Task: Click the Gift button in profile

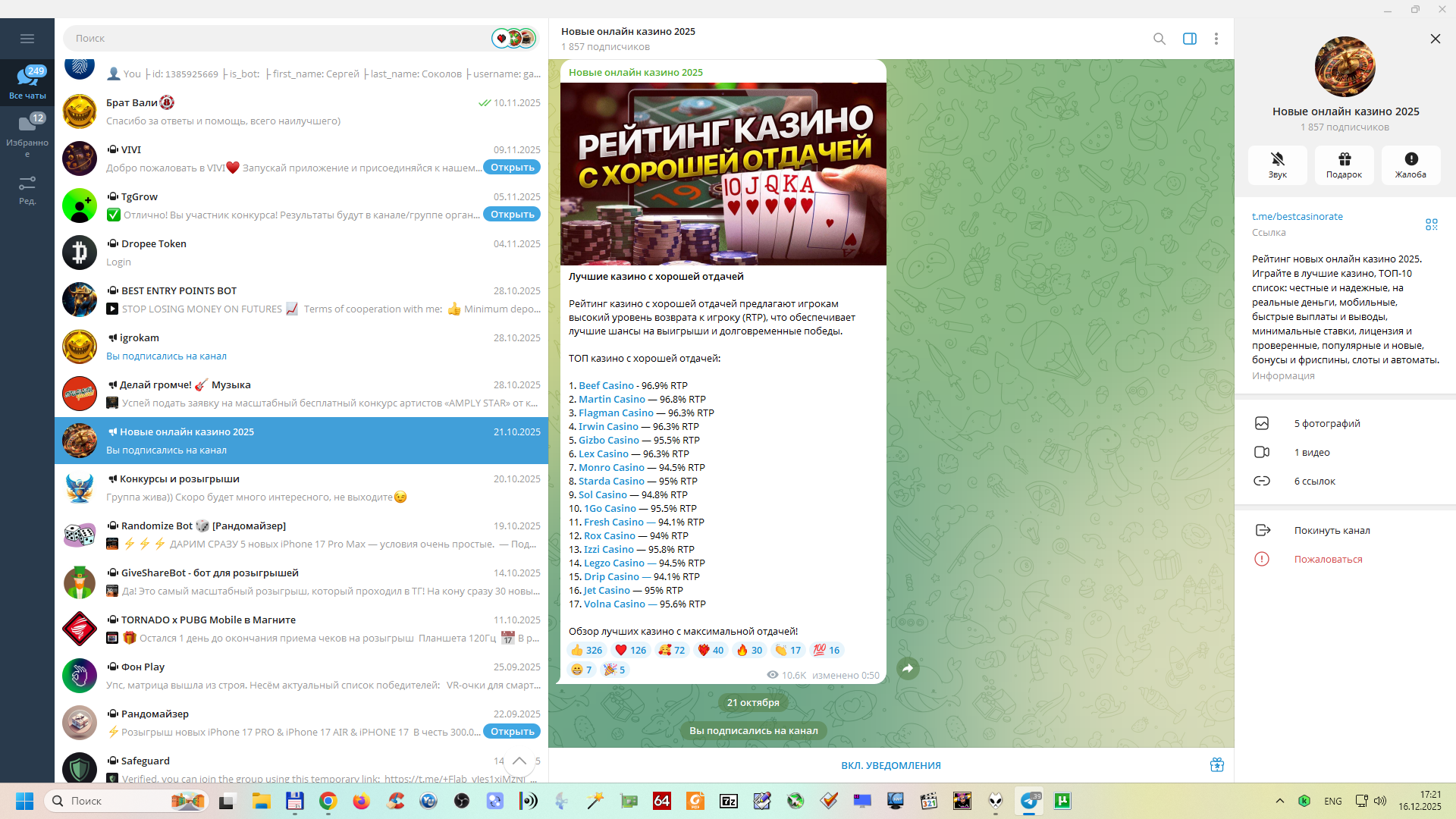Action: (1344, 165)
